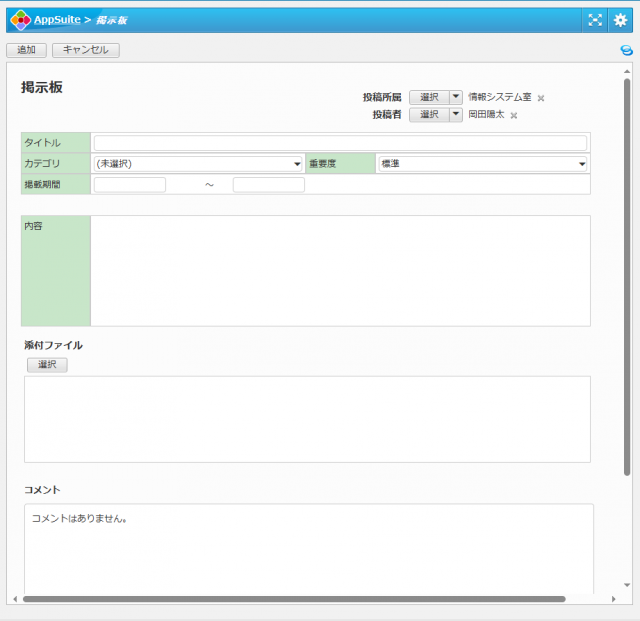This screenshot has height=621, width=640.
Task: Click the AppSuite breadcrumb link
Action: point(57,19)
